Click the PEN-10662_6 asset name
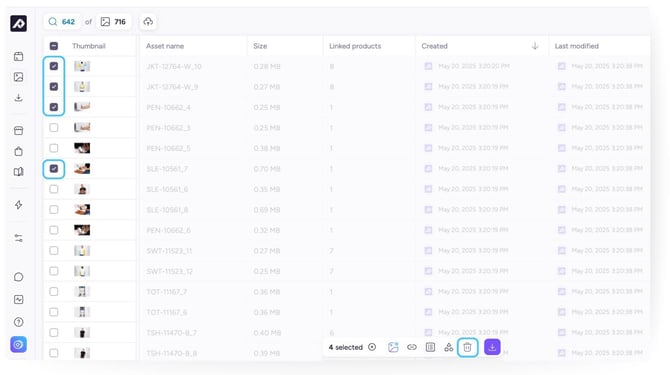 pos(168,230)
